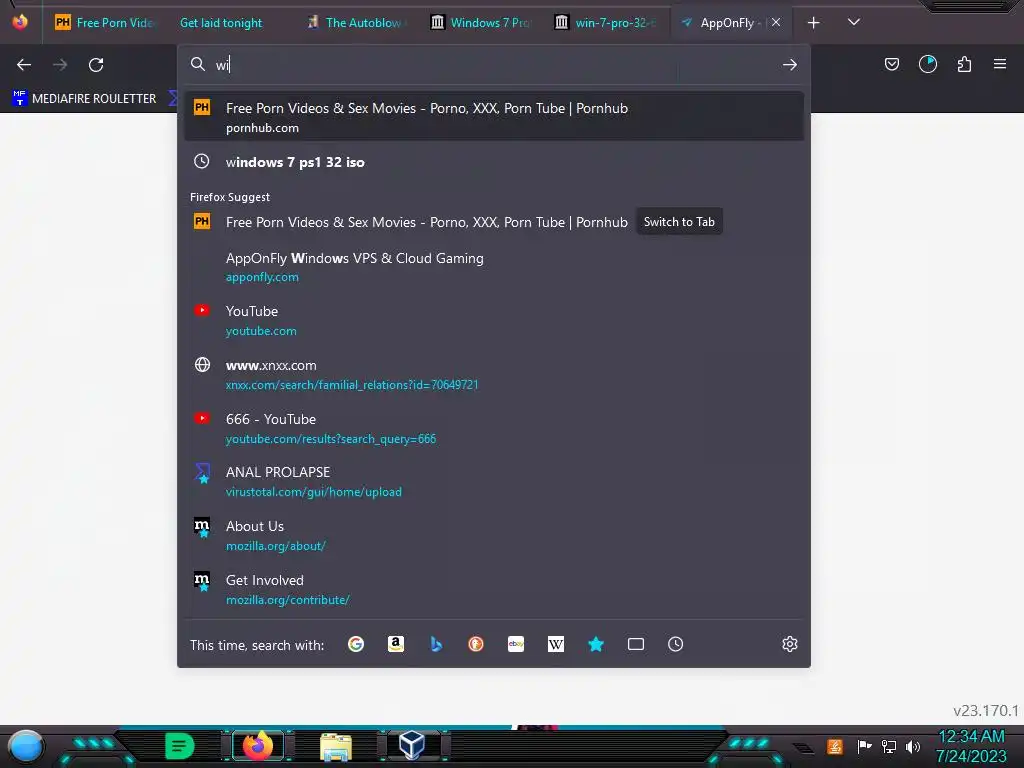This screenshot has width=1024, height=768.
Task: Search this time with Amazon
Action: tap(396, 645)
